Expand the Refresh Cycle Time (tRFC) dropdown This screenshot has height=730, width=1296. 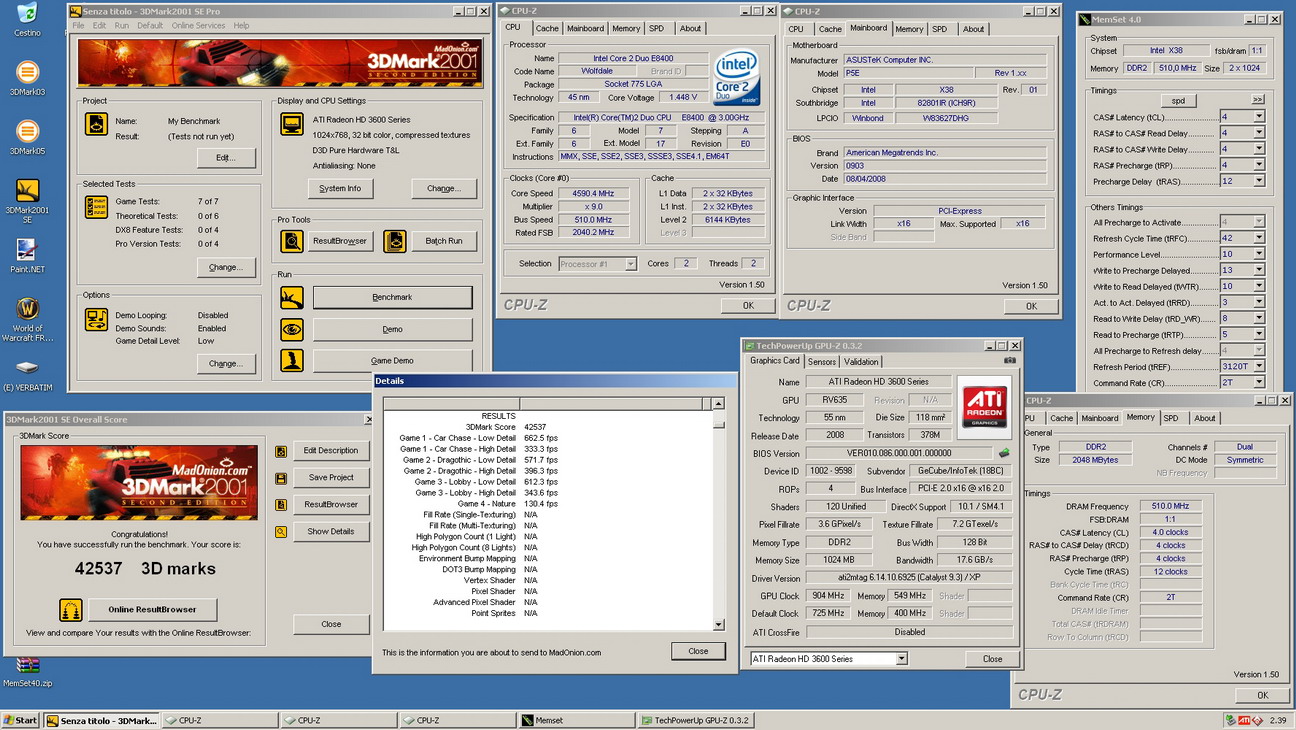[x=1258, y=238]
